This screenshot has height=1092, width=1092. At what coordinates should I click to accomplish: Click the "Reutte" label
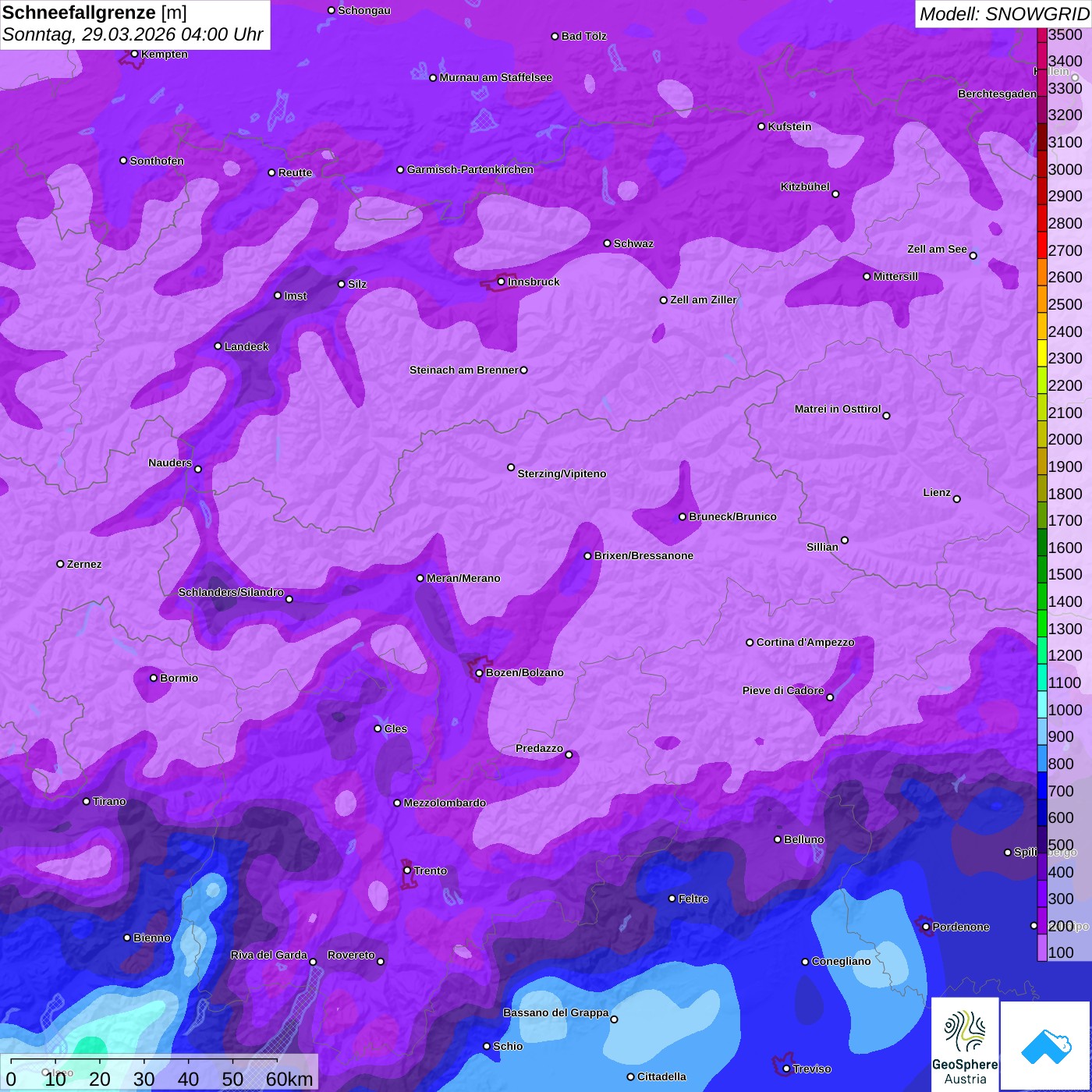click(x=295, y=172)
